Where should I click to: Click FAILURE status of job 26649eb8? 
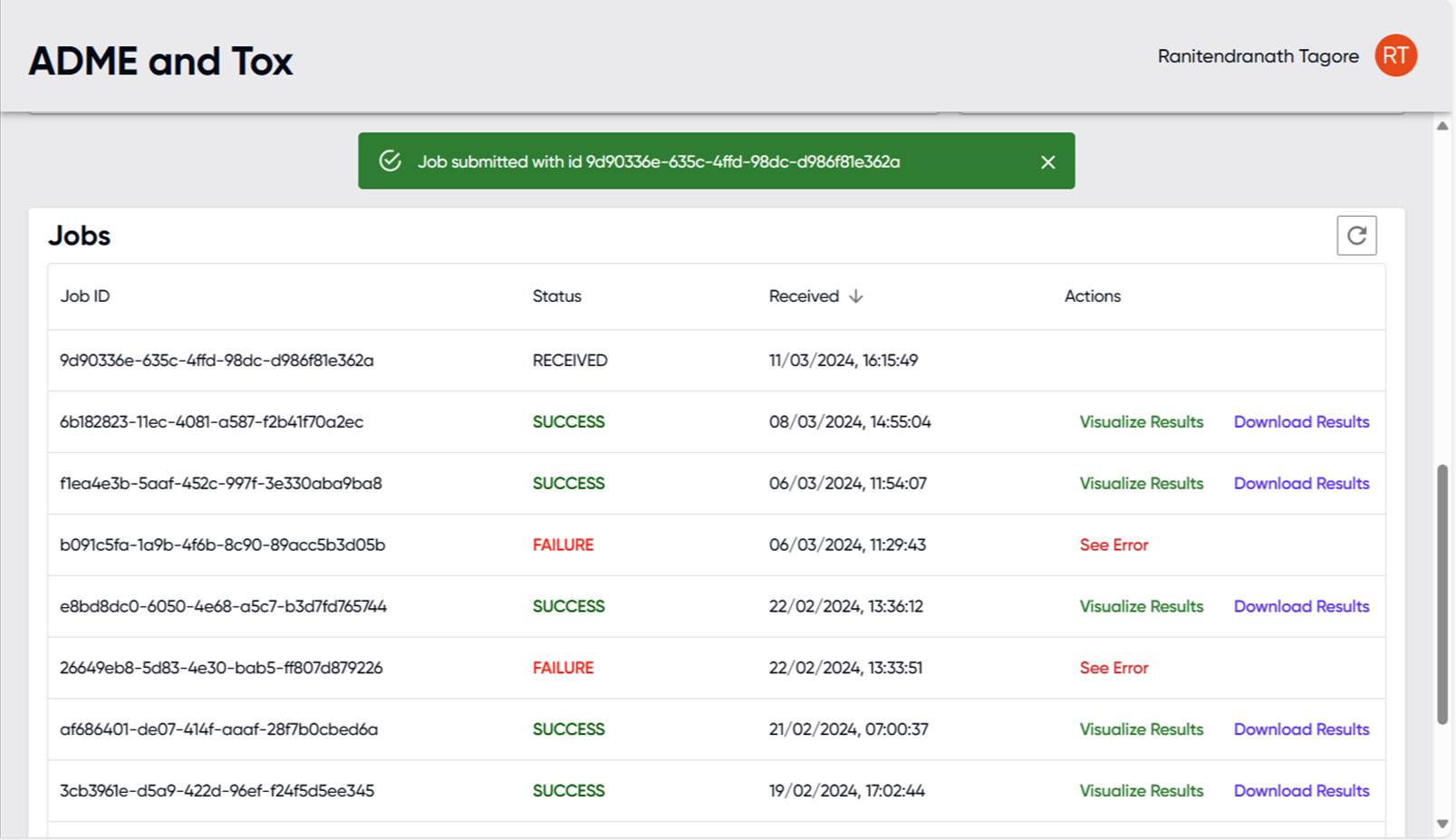[563, 668]
